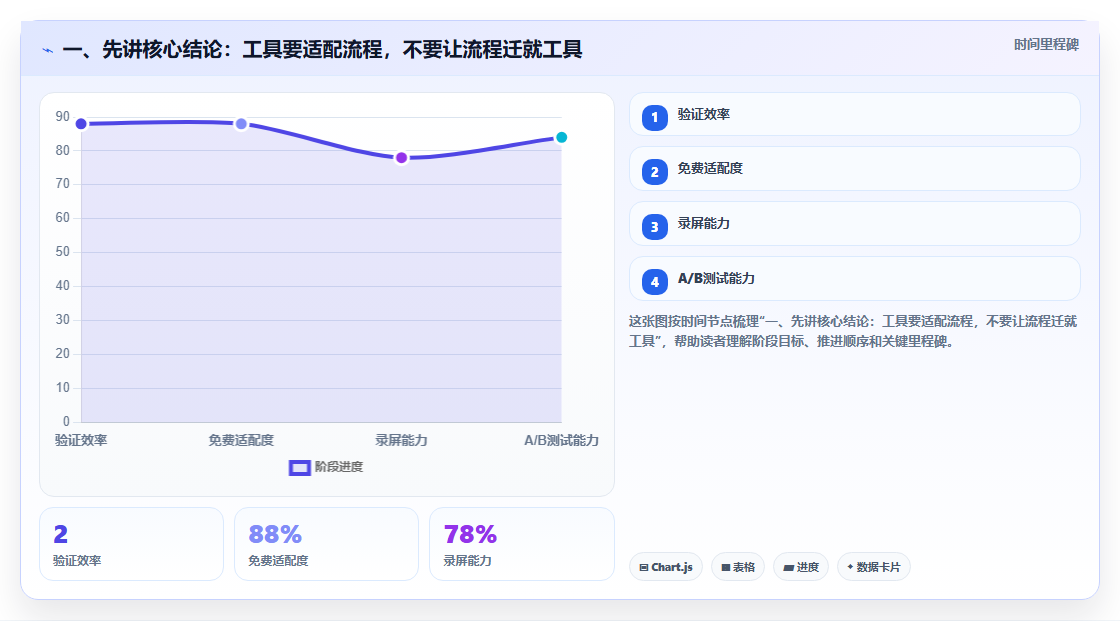This screenshot has height=621, width=1120.
Task: Click the number 4 badge for A/B测试能力
Action: point(654,282)
